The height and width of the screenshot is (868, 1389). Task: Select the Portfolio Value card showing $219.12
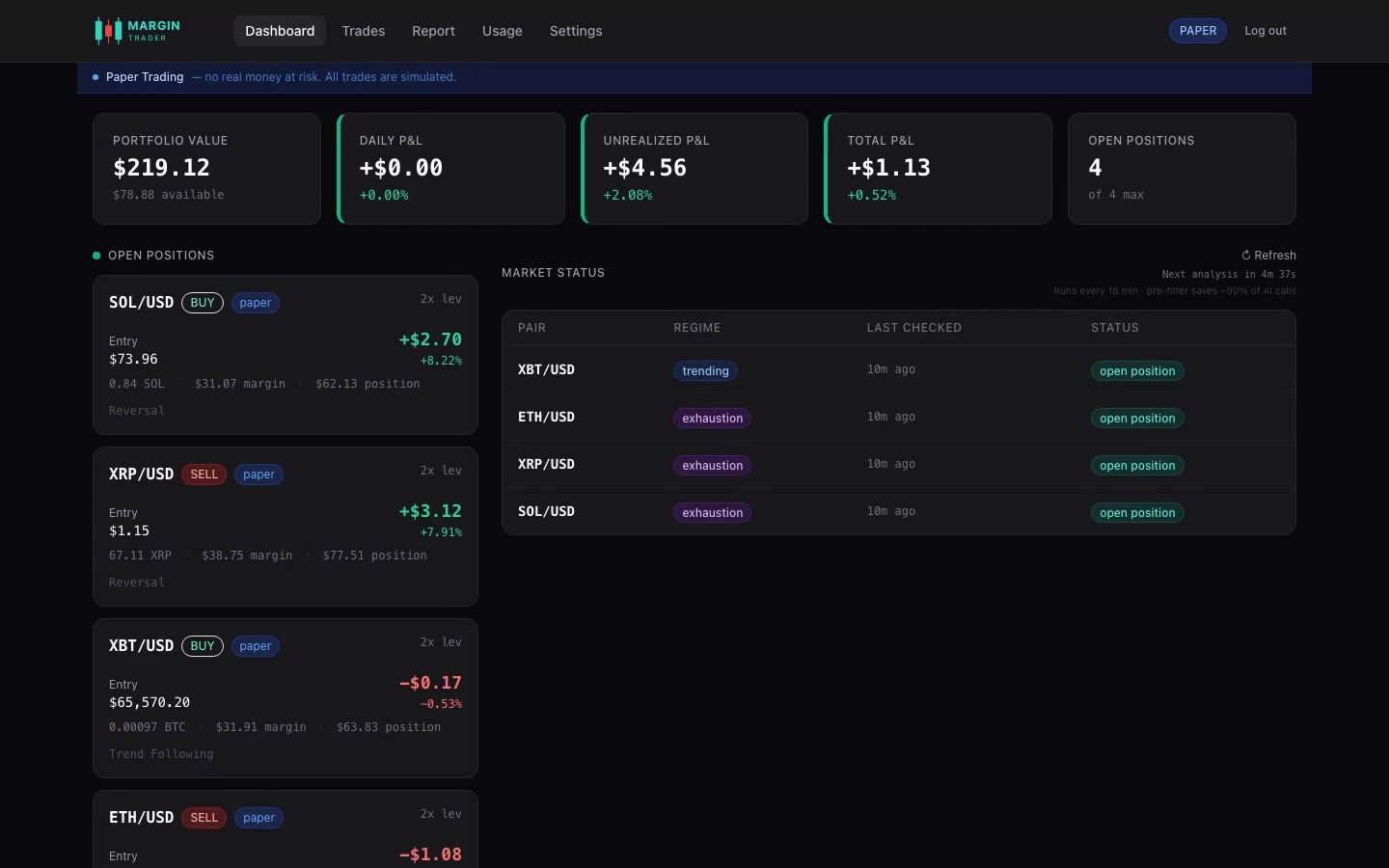(206, 169)
